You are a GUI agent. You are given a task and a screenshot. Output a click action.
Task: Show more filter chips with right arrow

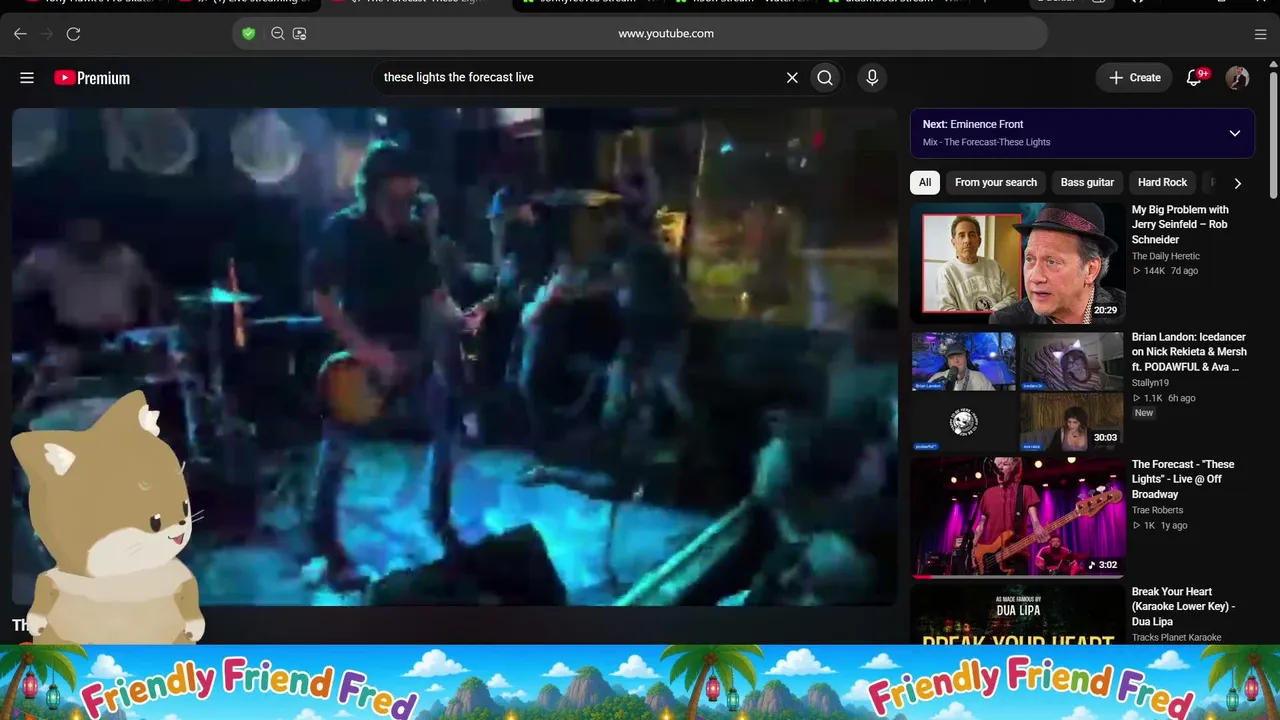click(x=1237, y=183)
